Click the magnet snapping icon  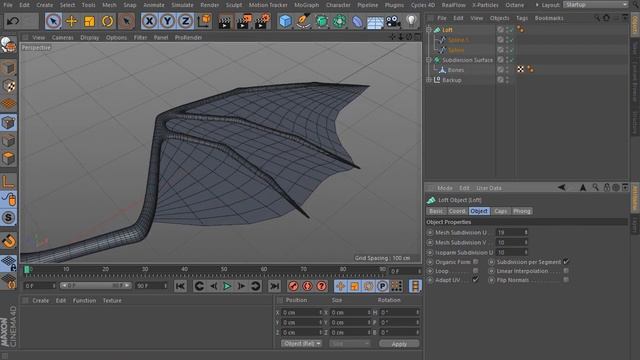click(8, 240)
